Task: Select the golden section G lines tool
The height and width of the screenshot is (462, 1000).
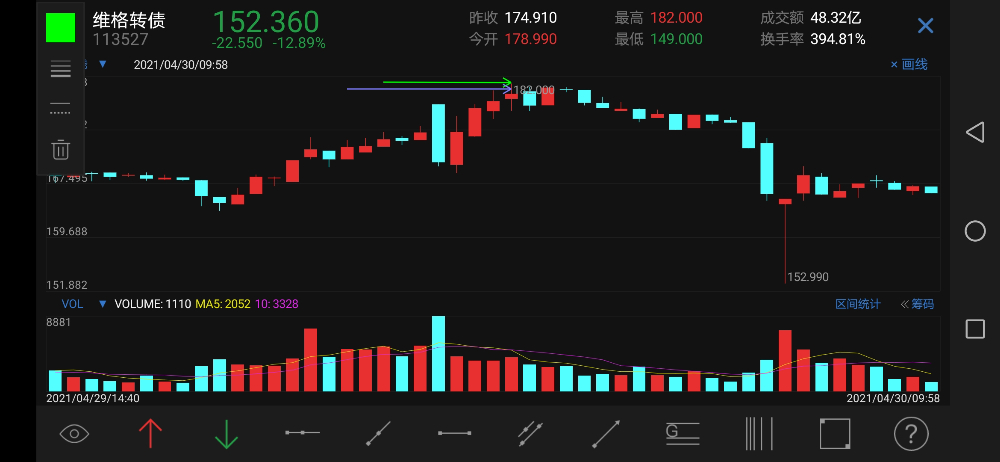Action: (x=682, y=434)
